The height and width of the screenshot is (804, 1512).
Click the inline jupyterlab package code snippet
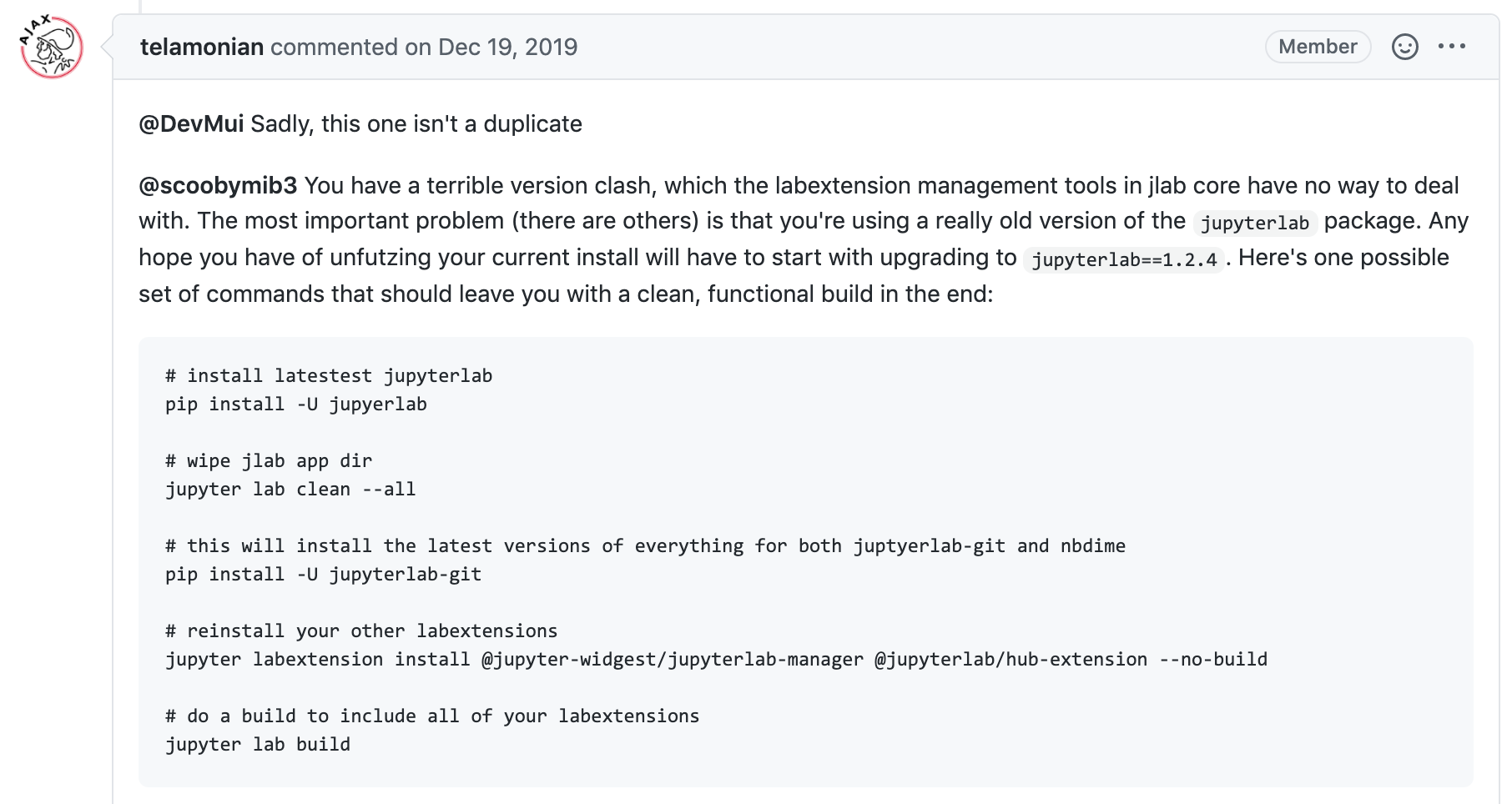(1254, 223)
